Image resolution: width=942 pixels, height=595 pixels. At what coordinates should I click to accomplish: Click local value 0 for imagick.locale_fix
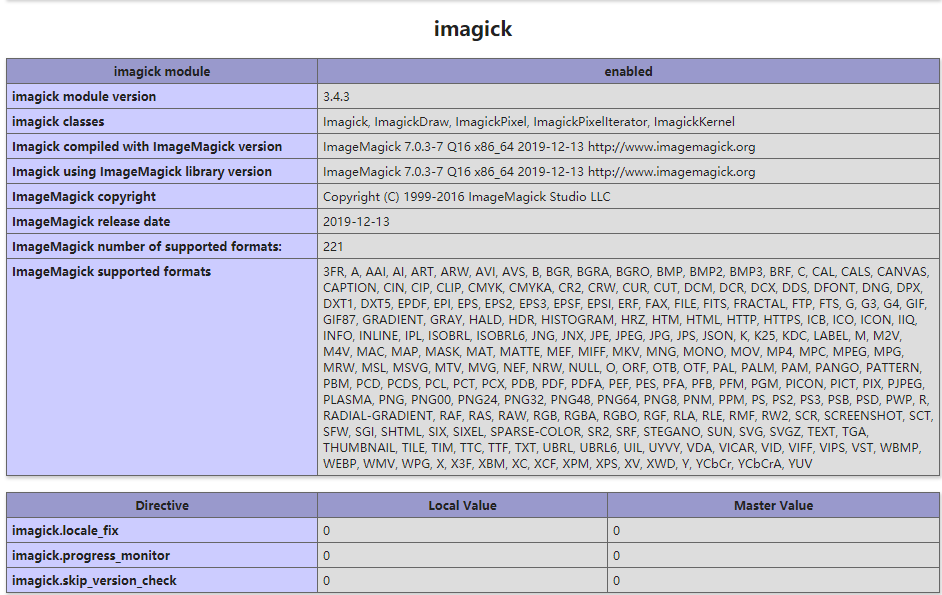point(326,531)
